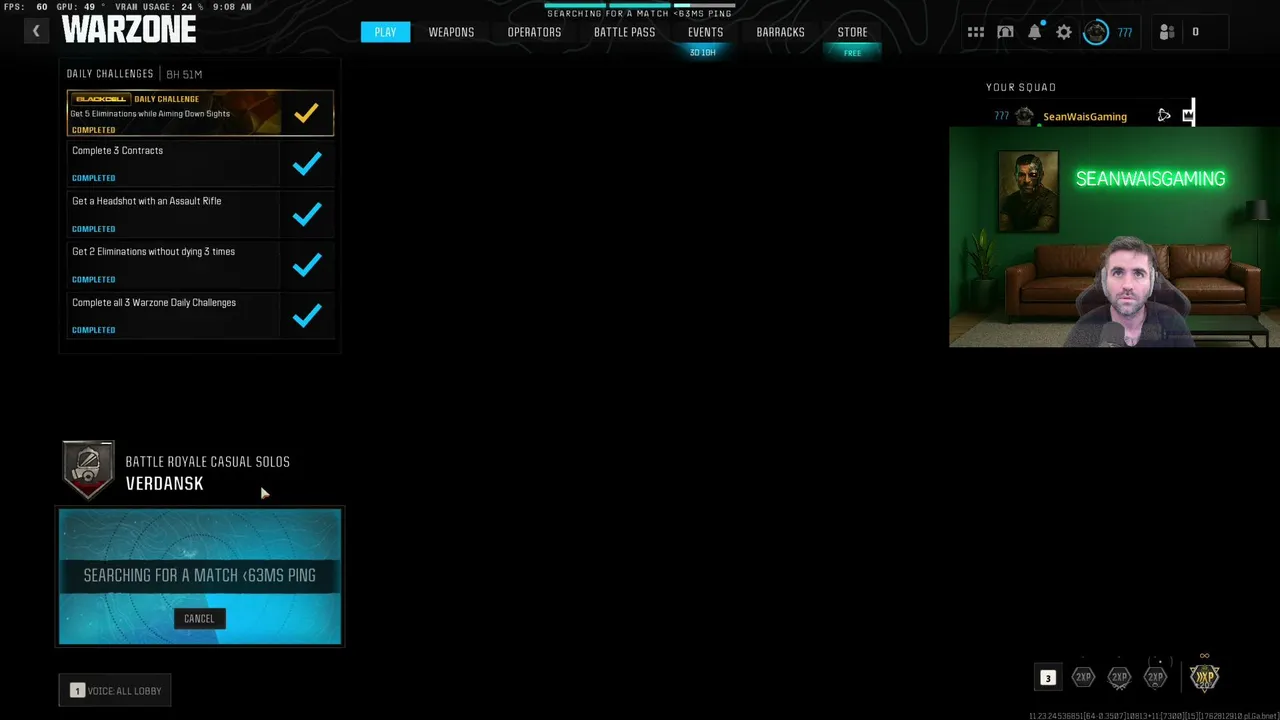Click the Warzone logo
Image resolution: width=1280 pixels, height=720 pixels.
click(x=129, y=30)
